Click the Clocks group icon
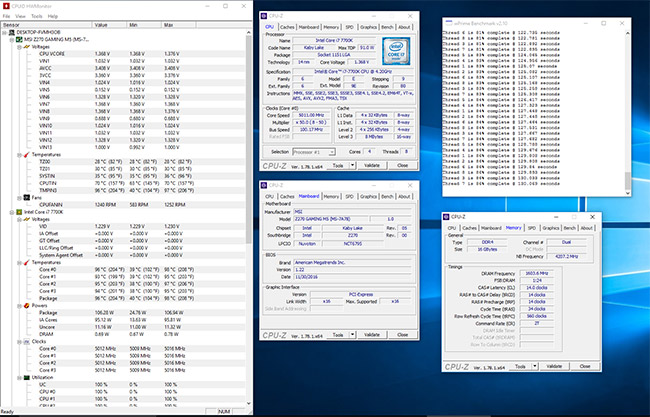The height and width of the screenshot is (417, 650). 27,342
